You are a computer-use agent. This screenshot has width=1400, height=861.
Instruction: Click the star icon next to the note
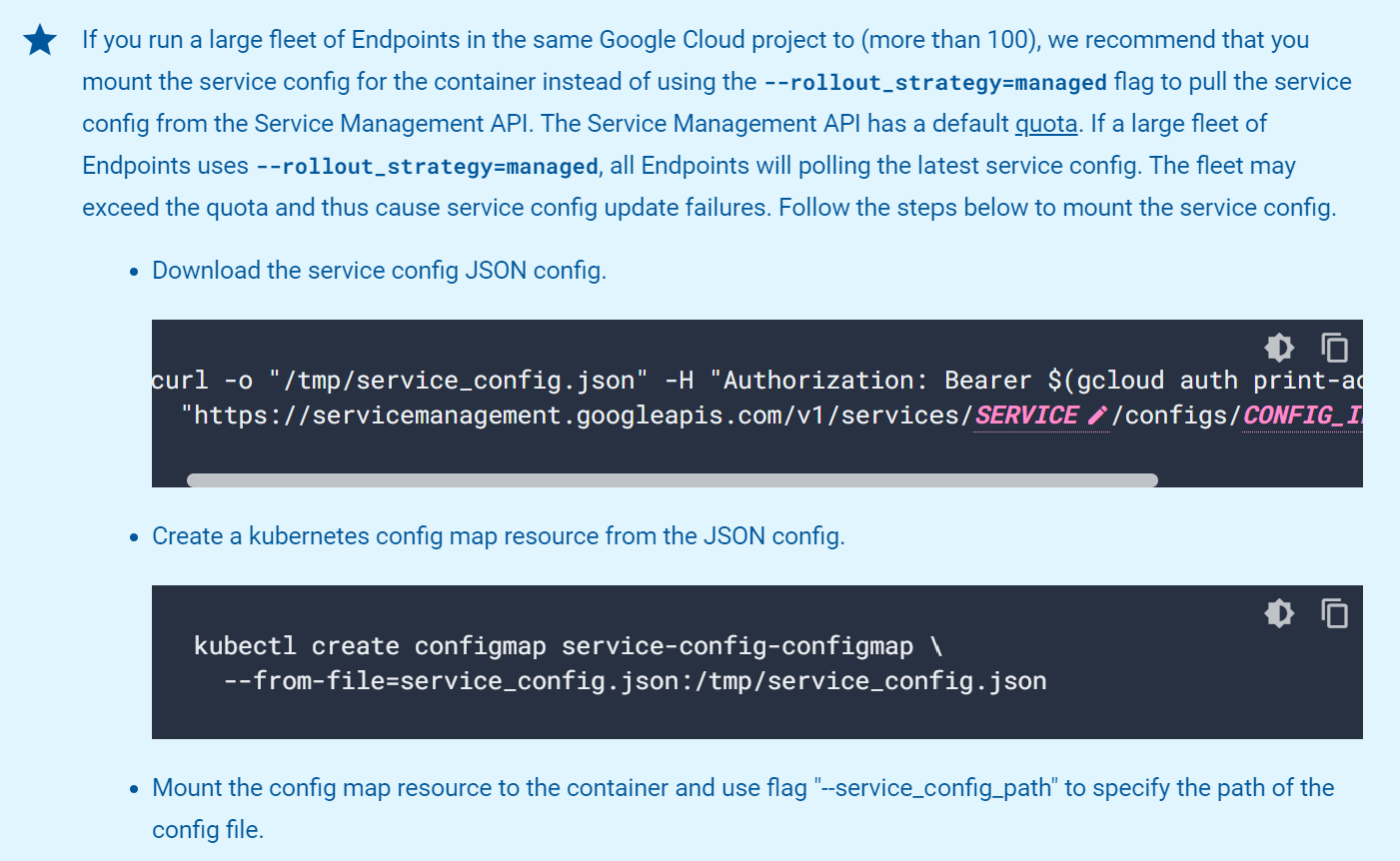(x=38, y=38)
